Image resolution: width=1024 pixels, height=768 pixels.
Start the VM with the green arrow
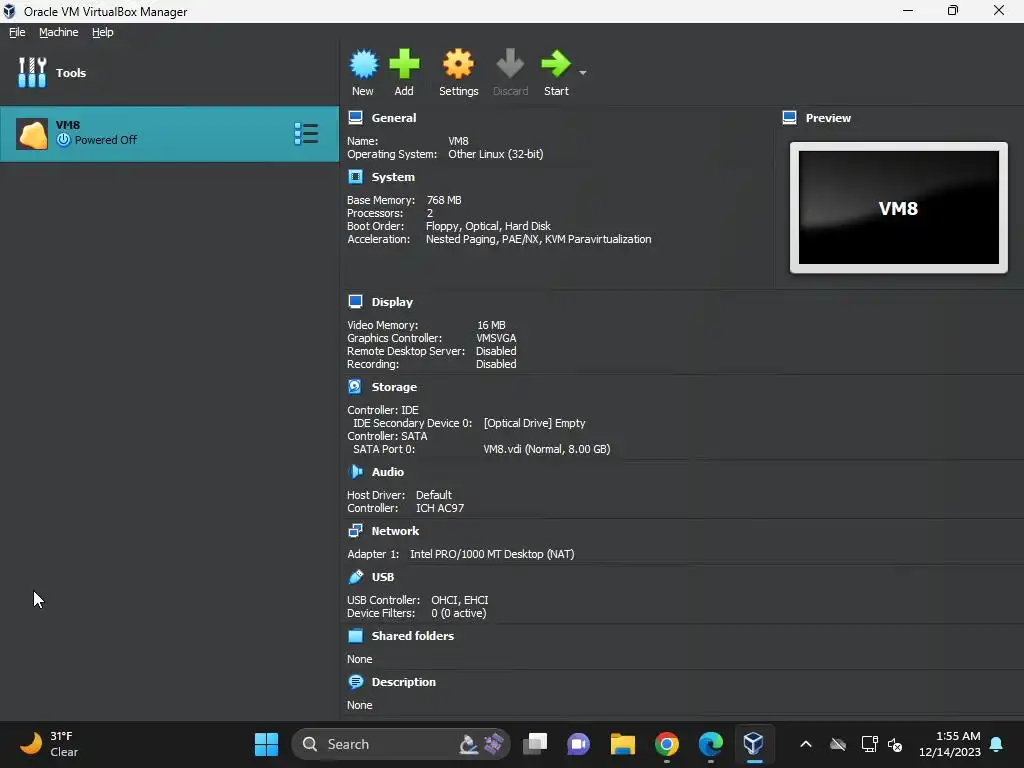(x=556, y=64)
